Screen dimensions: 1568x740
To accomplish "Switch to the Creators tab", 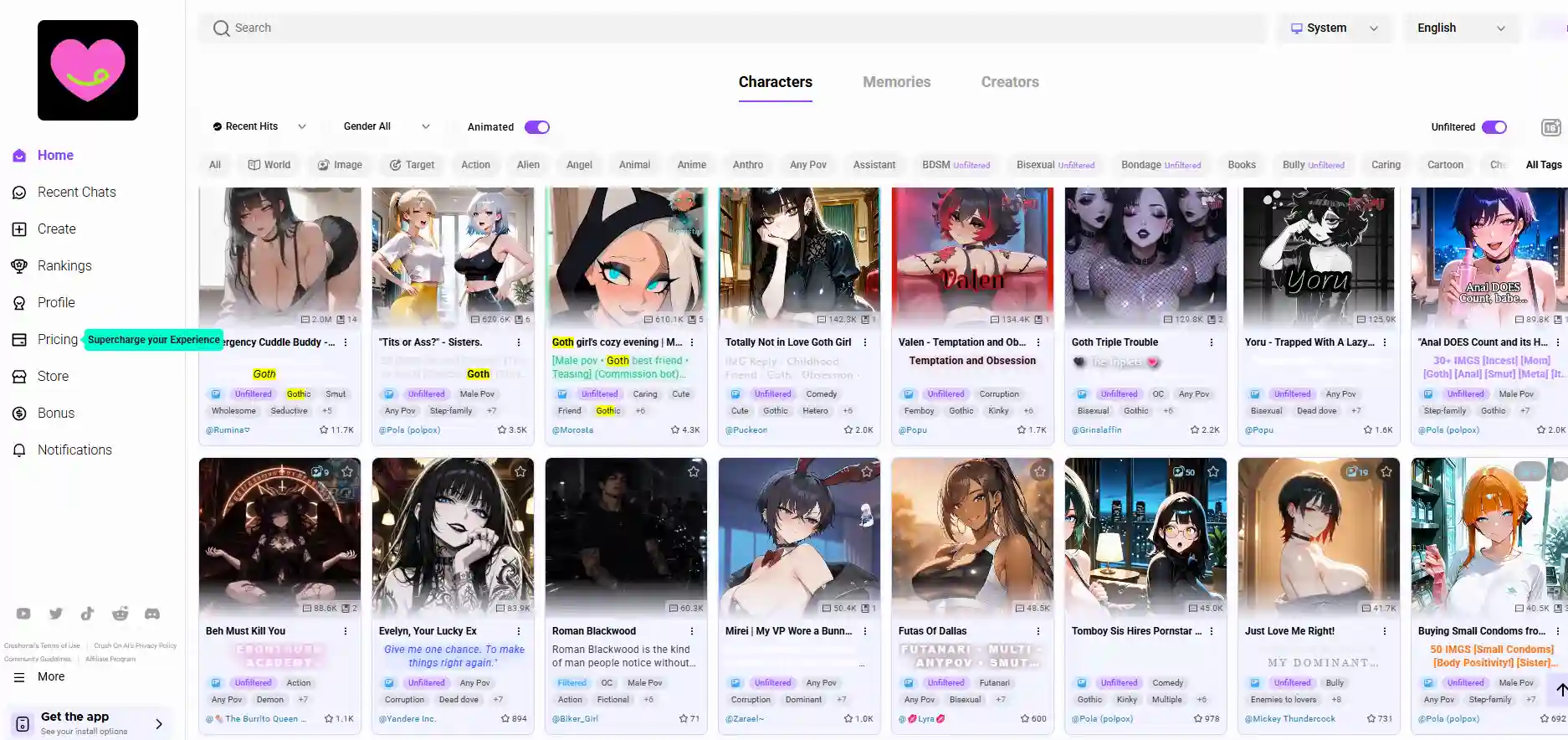I will 1010,82.
